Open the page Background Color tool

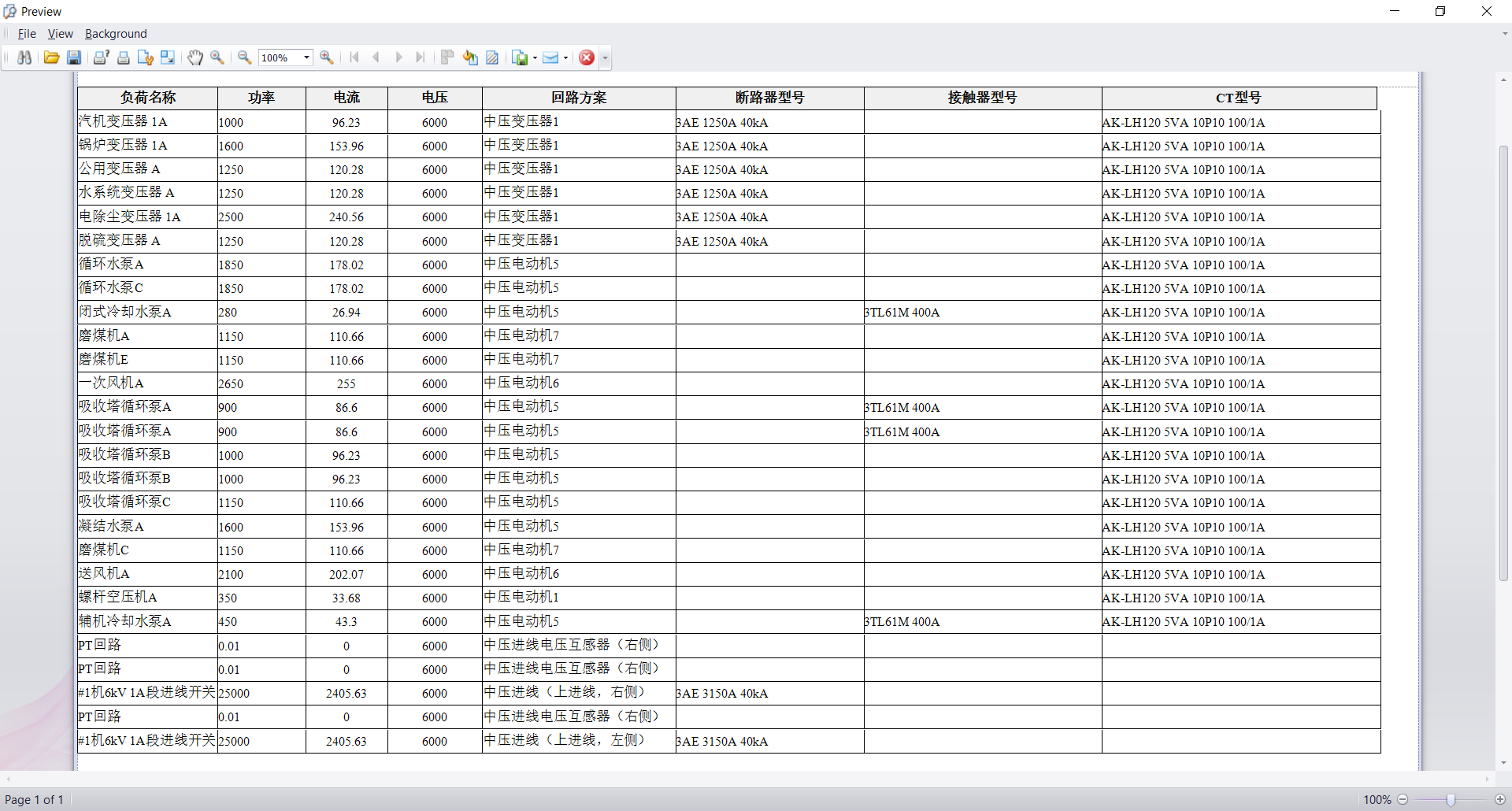tap(470, 57)
